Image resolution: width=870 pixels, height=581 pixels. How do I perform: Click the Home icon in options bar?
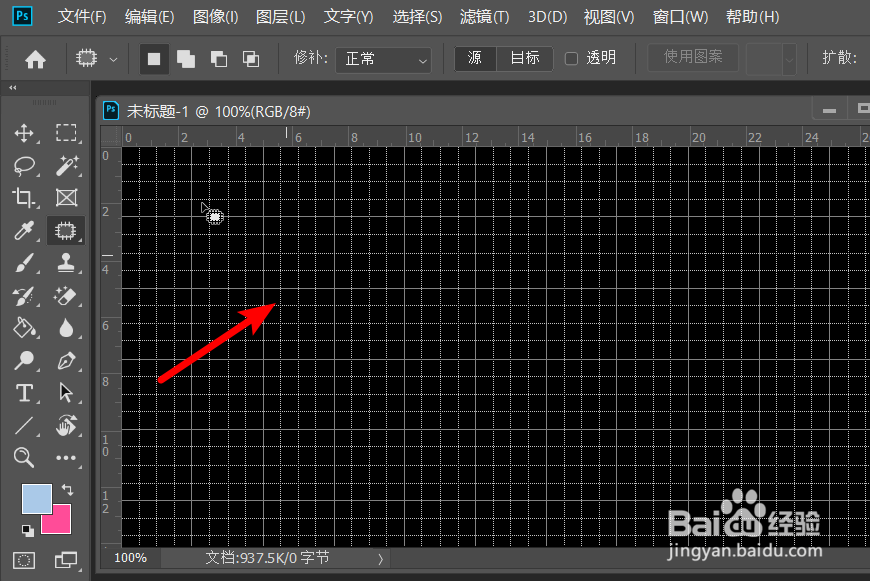(36, 59)
